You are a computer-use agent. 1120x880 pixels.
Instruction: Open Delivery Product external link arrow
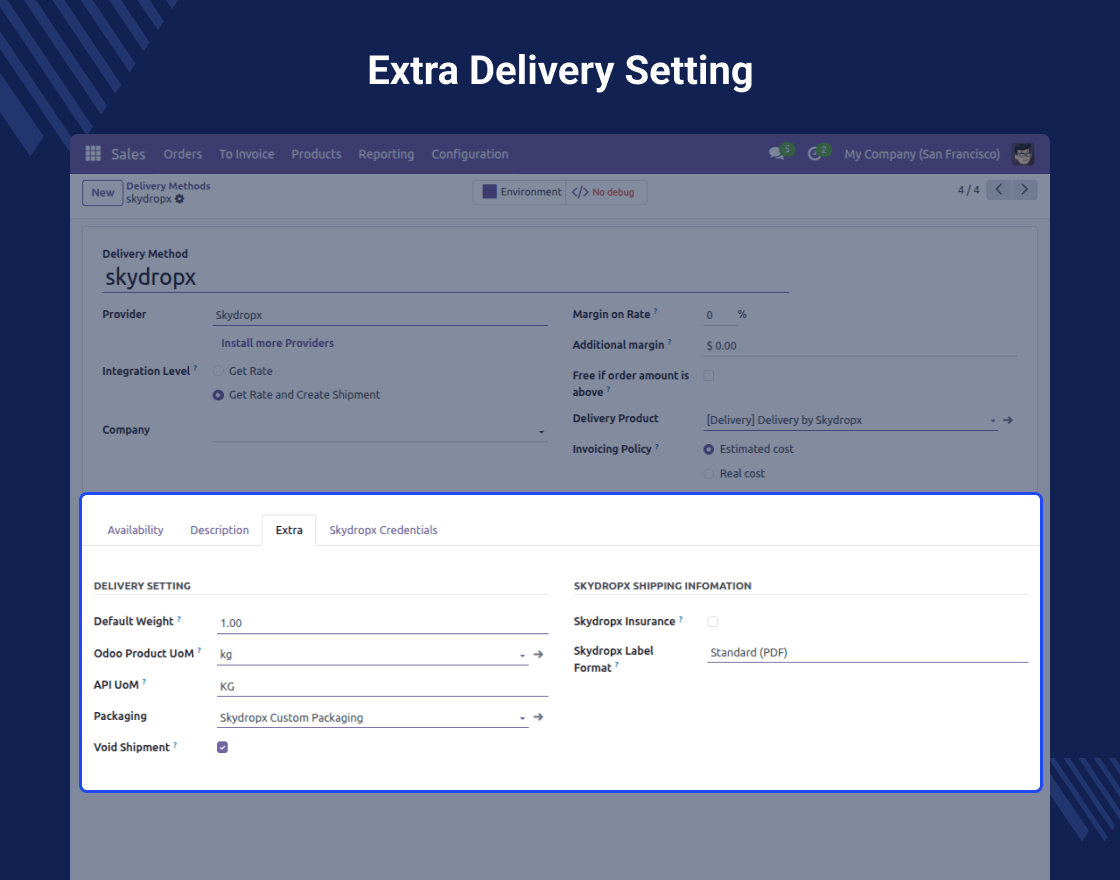coord(1008,420)
